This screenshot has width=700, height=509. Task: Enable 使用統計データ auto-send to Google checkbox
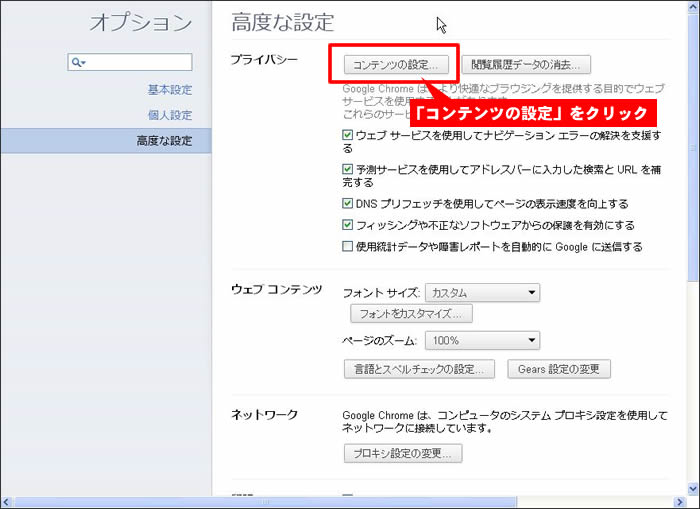(347, 246)
